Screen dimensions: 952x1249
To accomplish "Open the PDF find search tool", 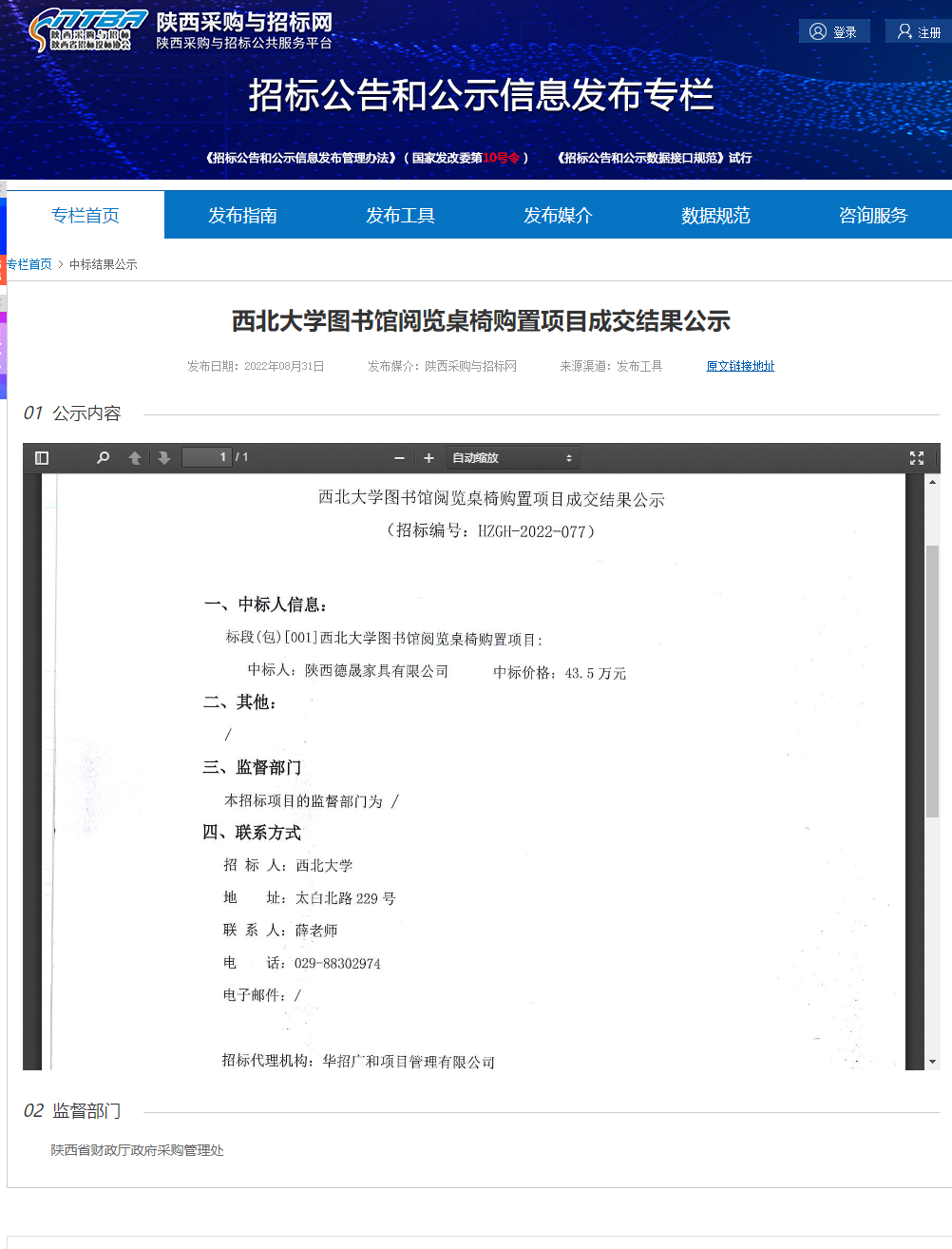I will 103,458.
